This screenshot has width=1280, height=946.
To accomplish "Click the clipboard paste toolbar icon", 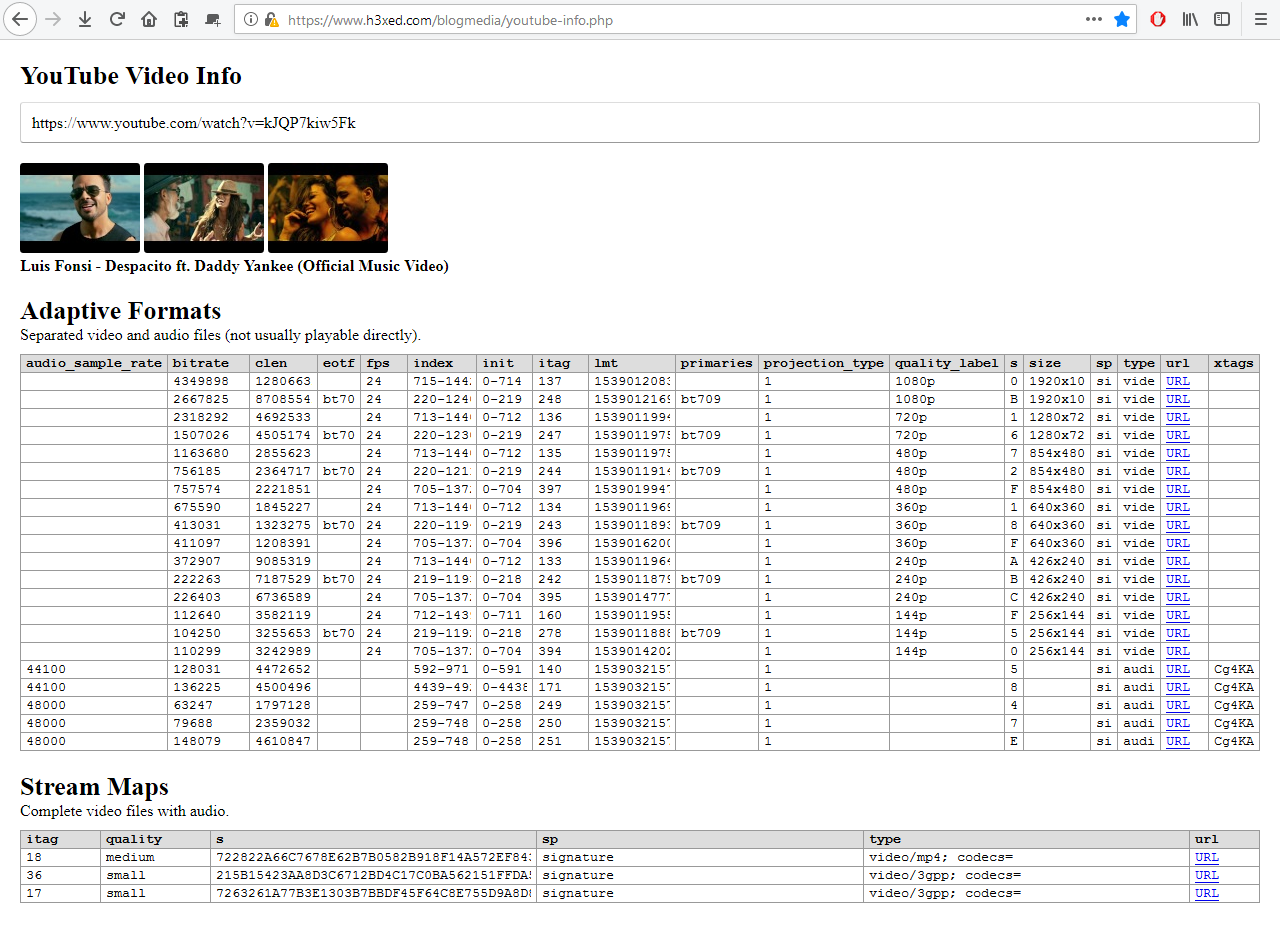I will (181, 19).
